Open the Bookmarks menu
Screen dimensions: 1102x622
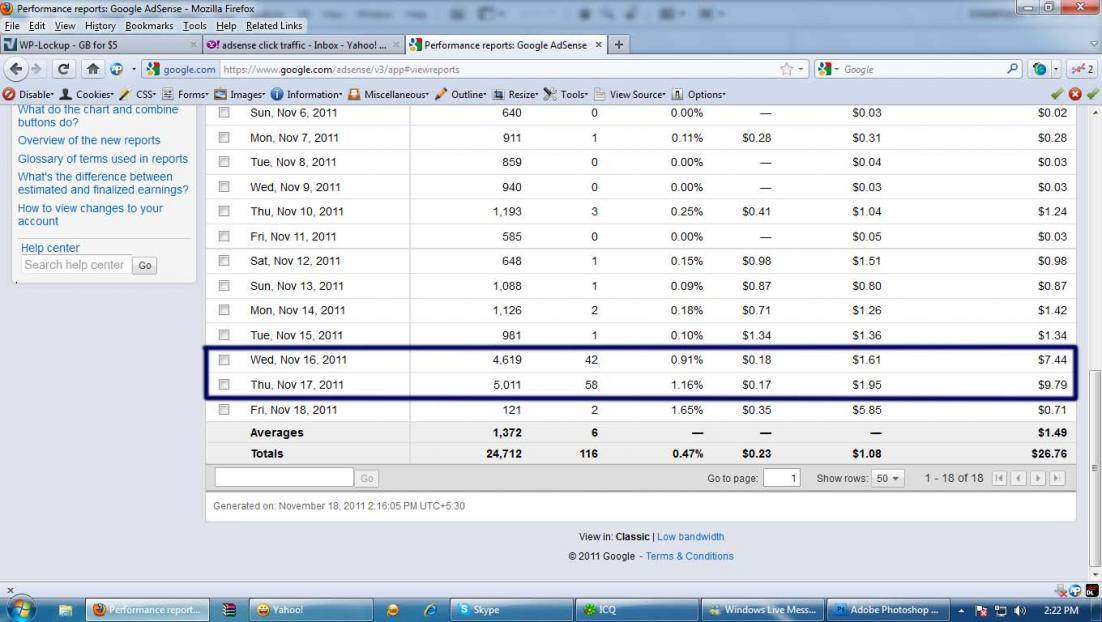pyautogui.click(x=149, y=25)
